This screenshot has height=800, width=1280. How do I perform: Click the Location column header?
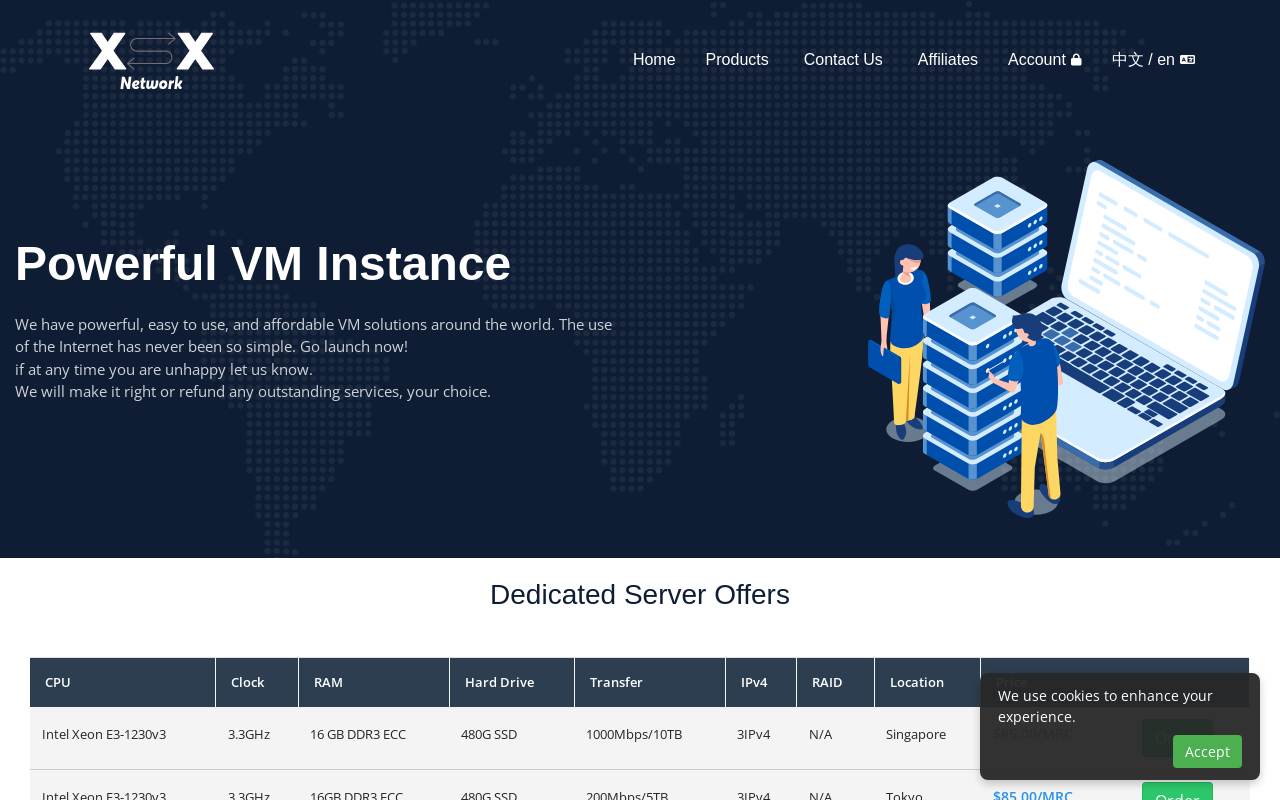click(928, 682)
